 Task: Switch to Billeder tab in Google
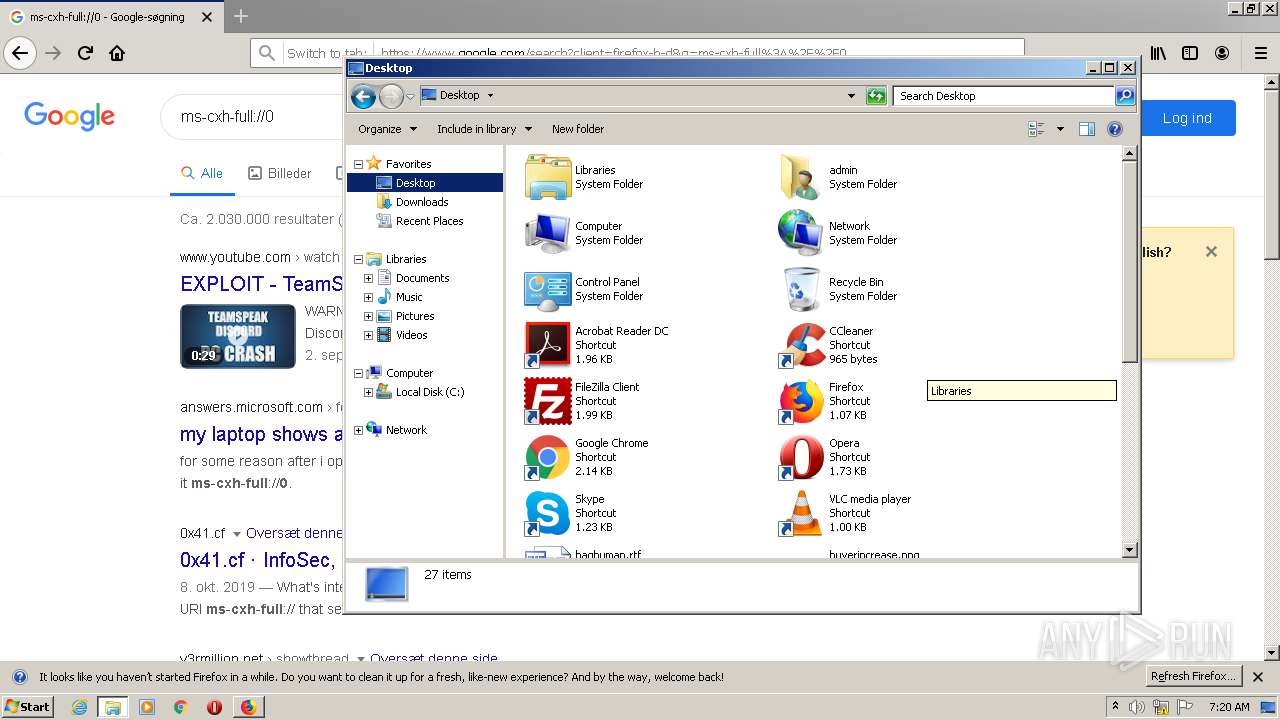[x=280, y=173]
